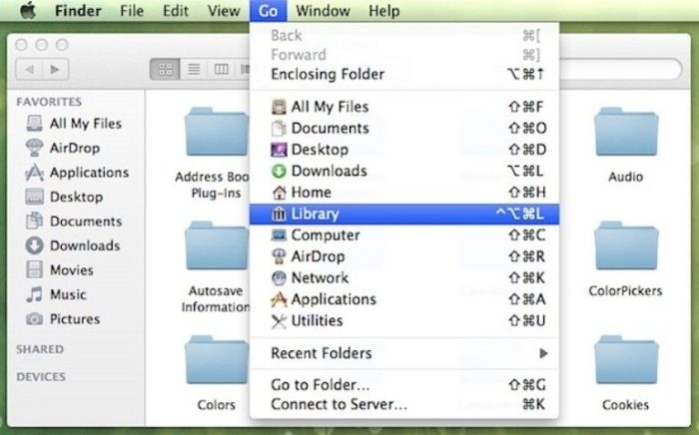Click the Finder forward arrow button

click(55, 70)
